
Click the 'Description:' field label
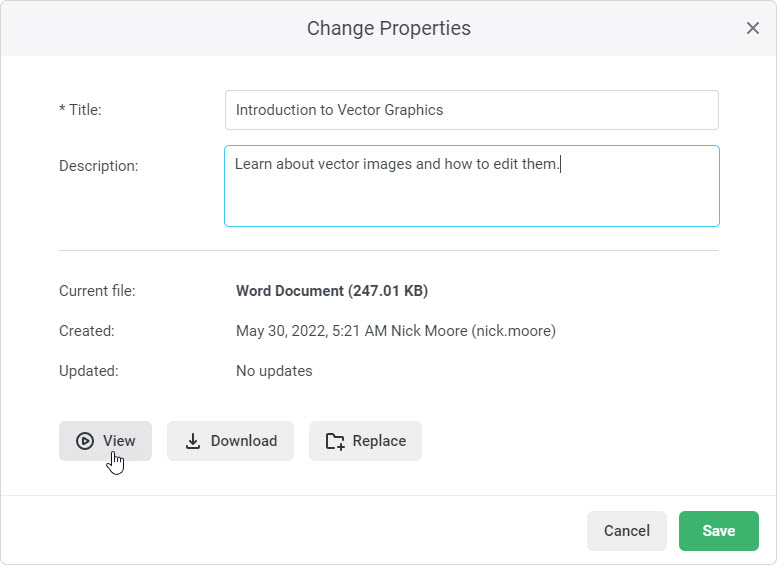99,166
